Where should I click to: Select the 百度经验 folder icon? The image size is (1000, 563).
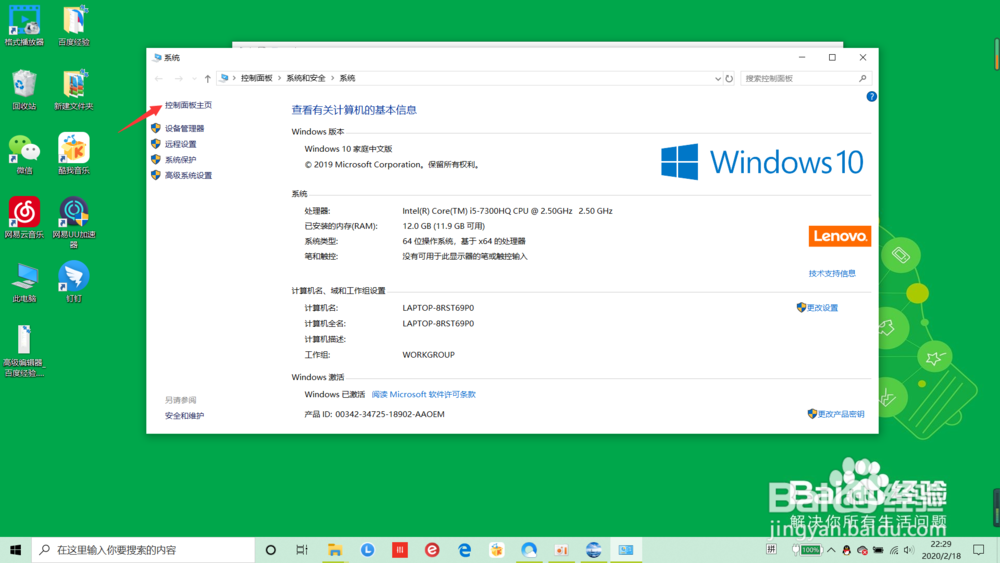click(74, 26)
